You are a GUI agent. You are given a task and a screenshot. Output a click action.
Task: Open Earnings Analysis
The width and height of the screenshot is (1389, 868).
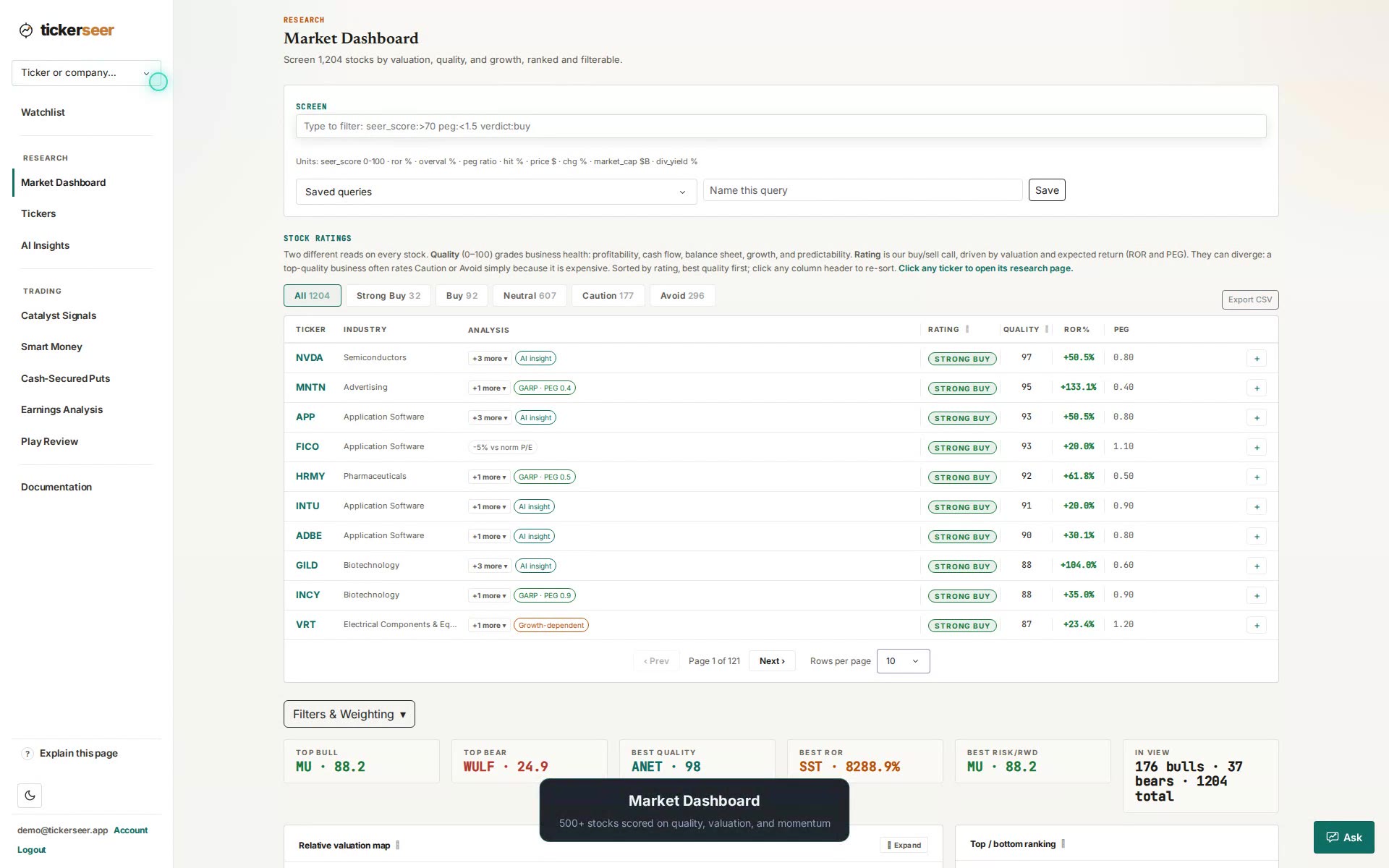(x=61, y=409)
